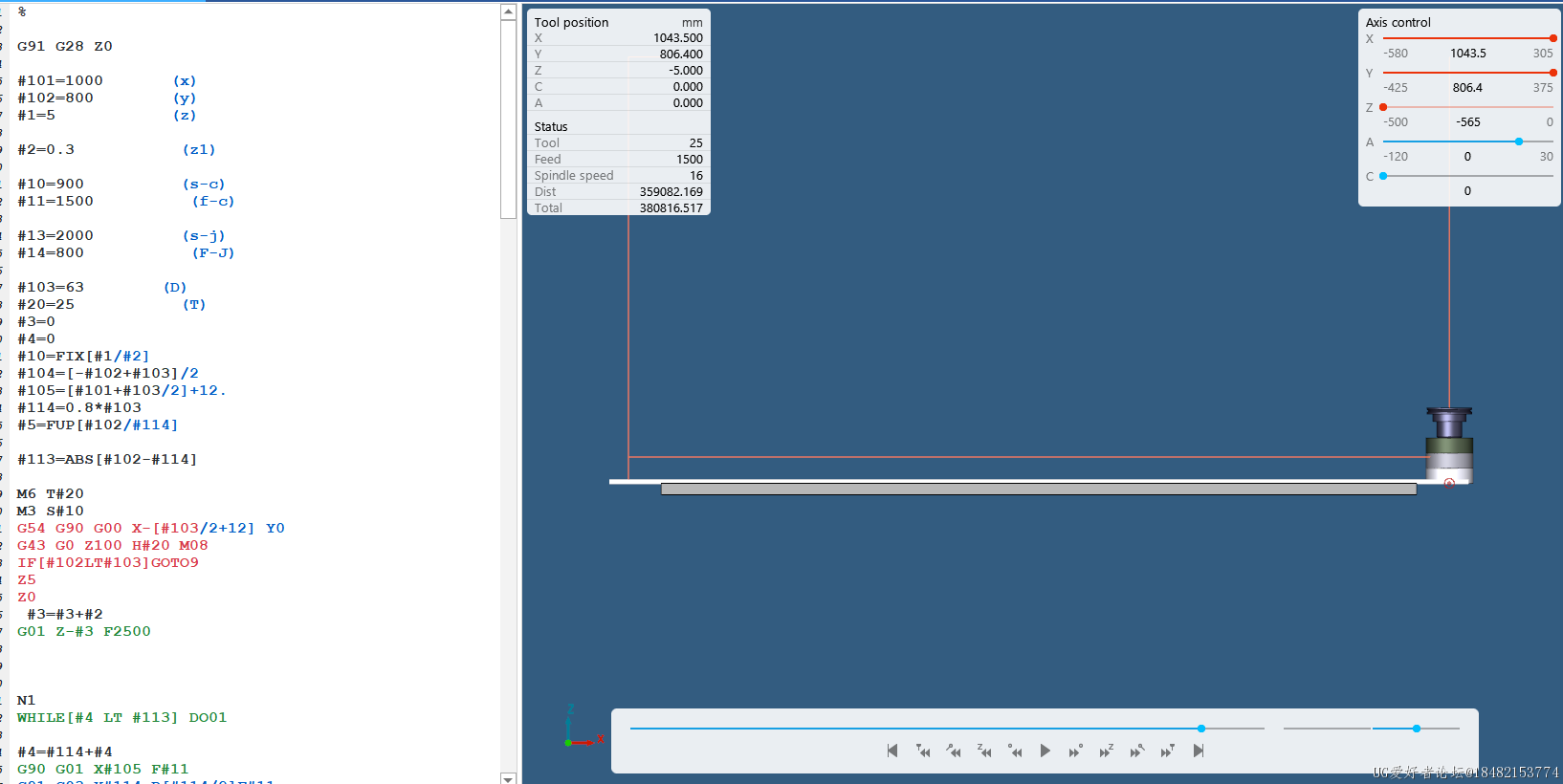Step forward to next tool change
This screenshot has height=784, width=1563.
coord(1167,751)
